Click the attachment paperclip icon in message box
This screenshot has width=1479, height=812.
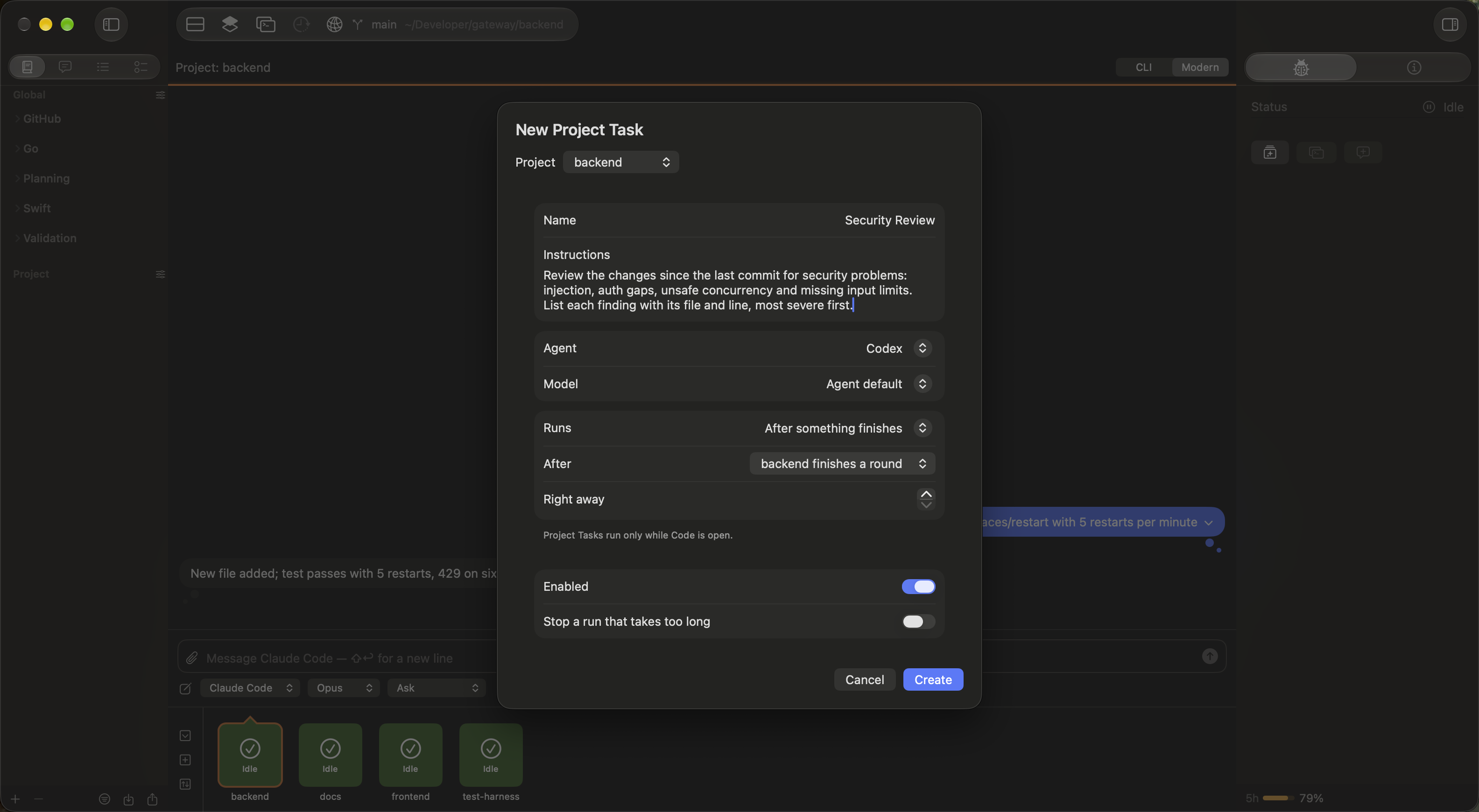[192, 658]
